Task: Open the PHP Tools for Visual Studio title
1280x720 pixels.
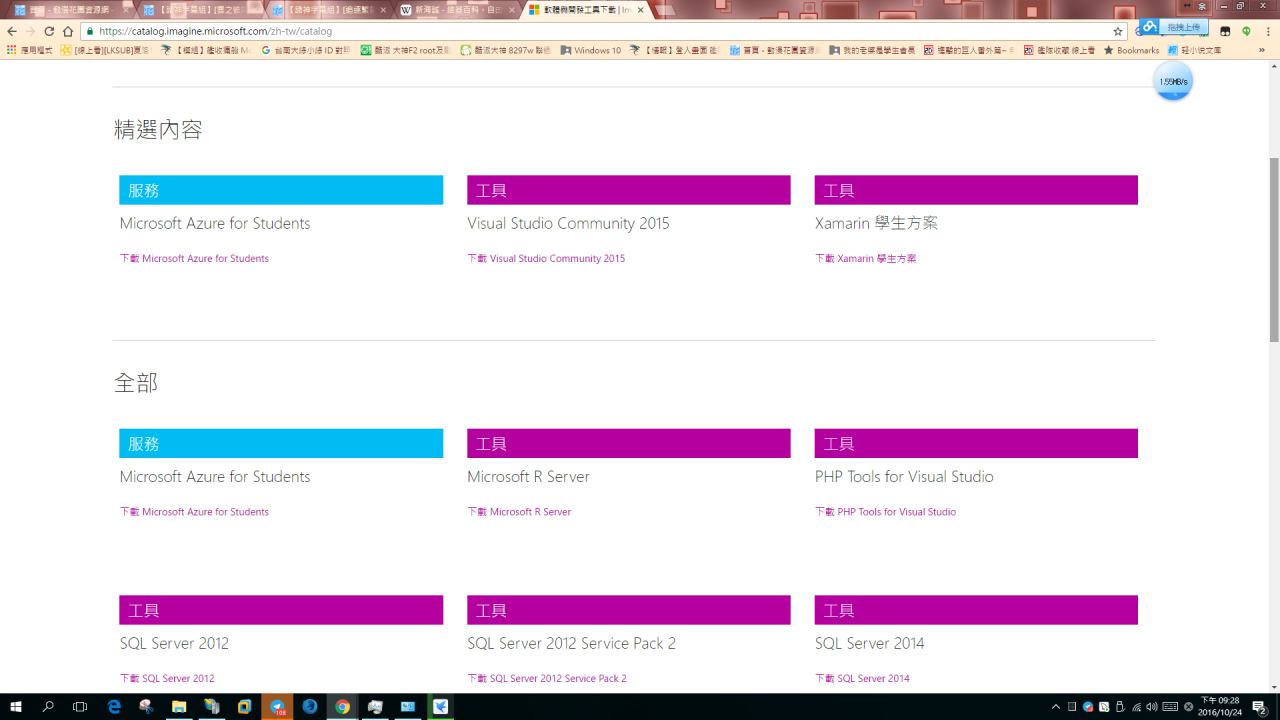Action: pos(904,477)
